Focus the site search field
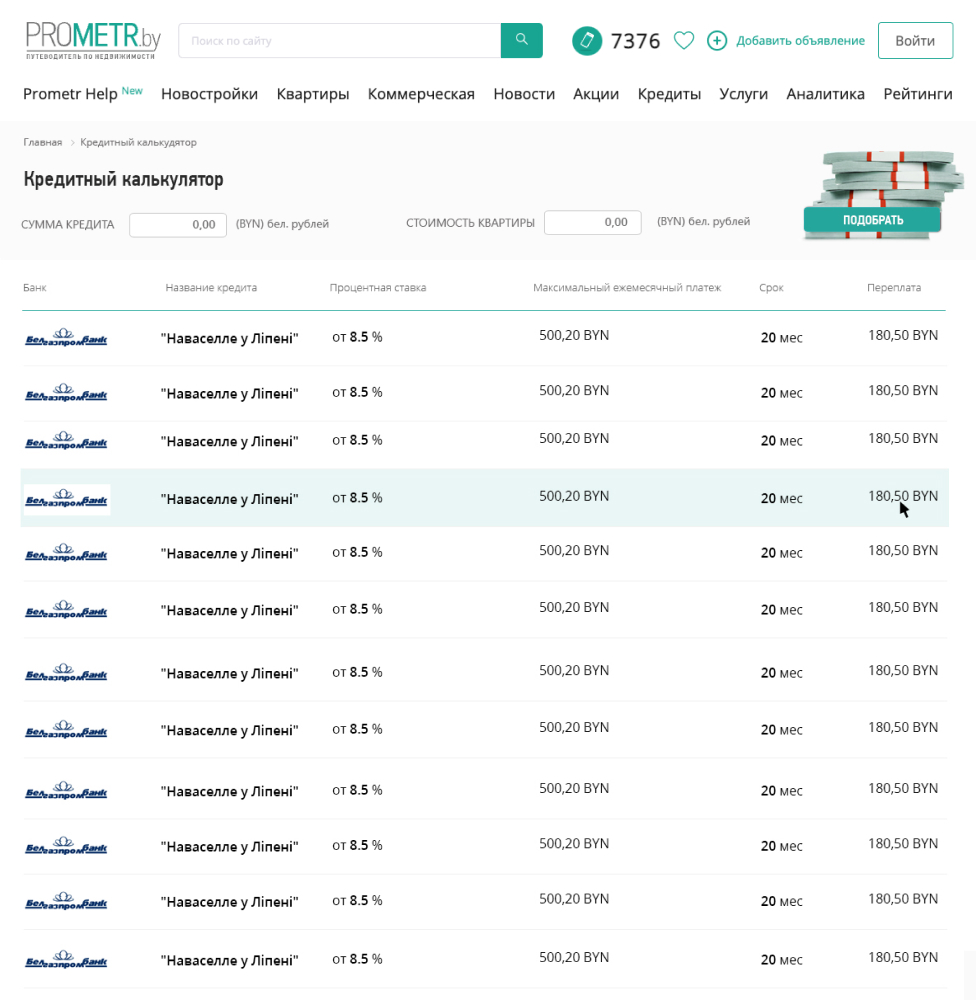Screen dimensions: 976x1000 (339, 41)
